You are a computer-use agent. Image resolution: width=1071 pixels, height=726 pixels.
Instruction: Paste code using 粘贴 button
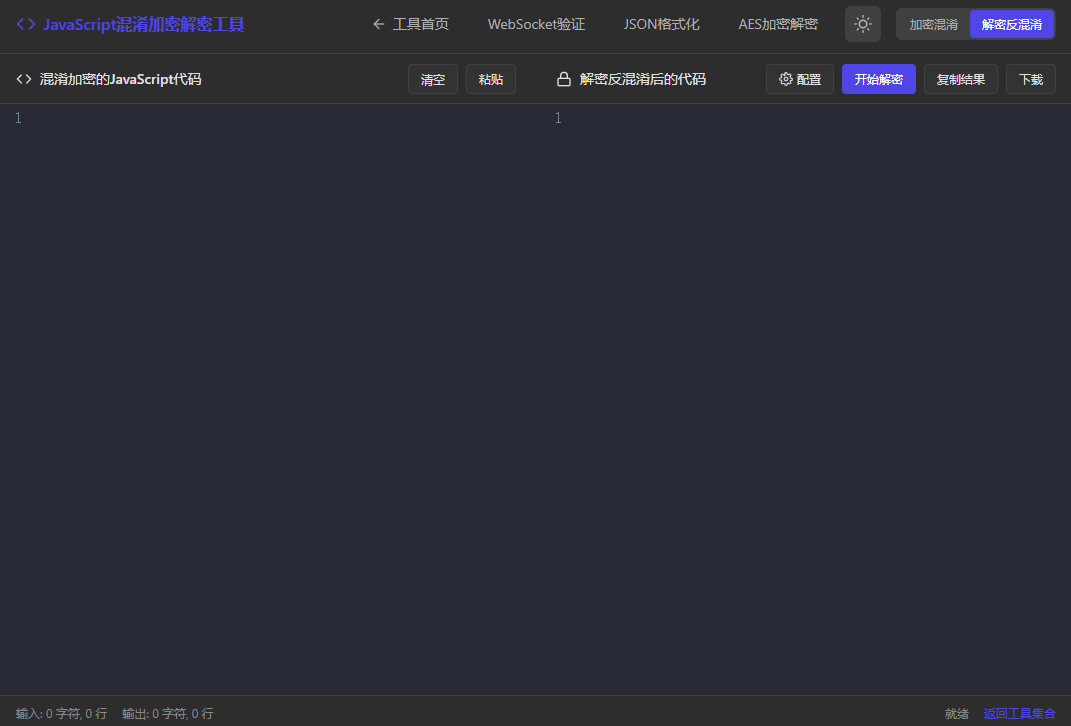[x=490, y=79]
